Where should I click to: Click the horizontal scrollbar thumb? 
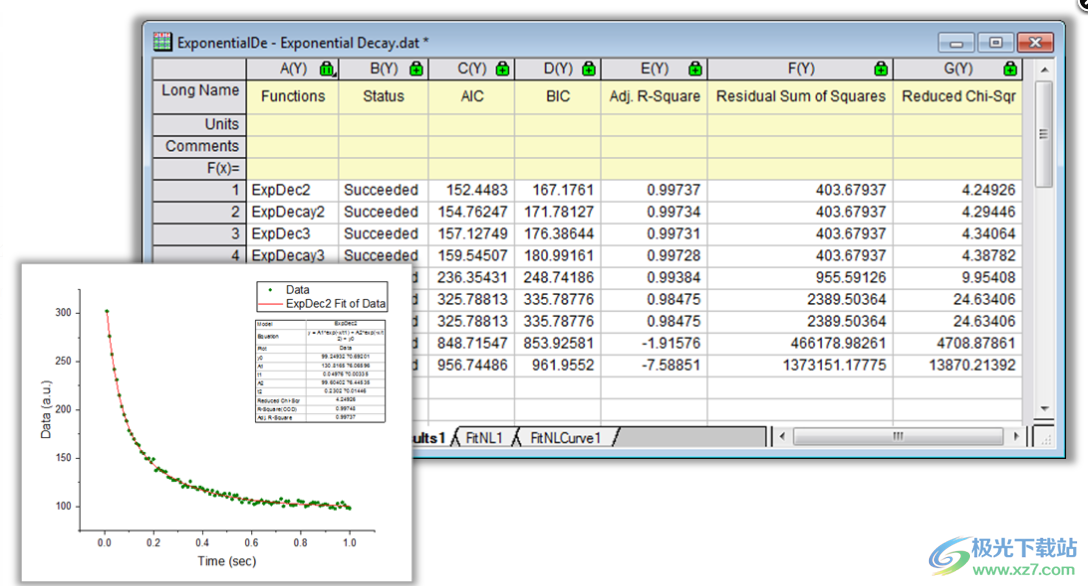click(x=899, y=436)
